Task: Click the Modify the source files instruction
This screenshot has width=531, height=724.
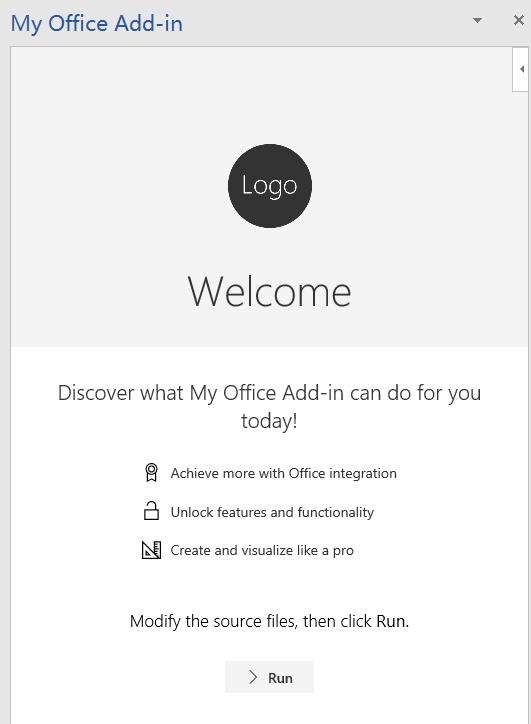Action: tap(269, 621)
